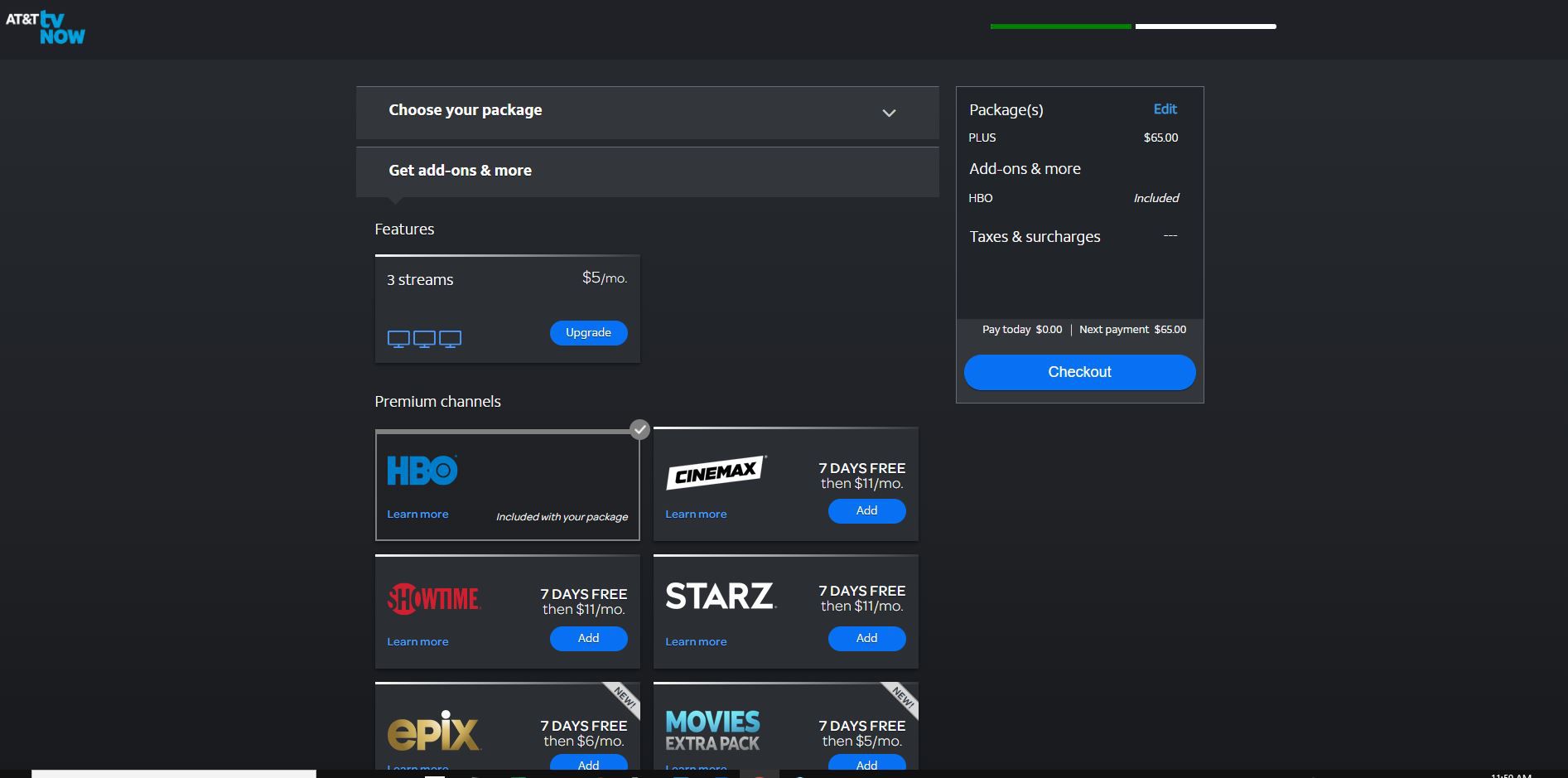Click EPIX then $6/mo. price text
The width and height of the screenshot is (1568, 778).
[x=584, y=742]
